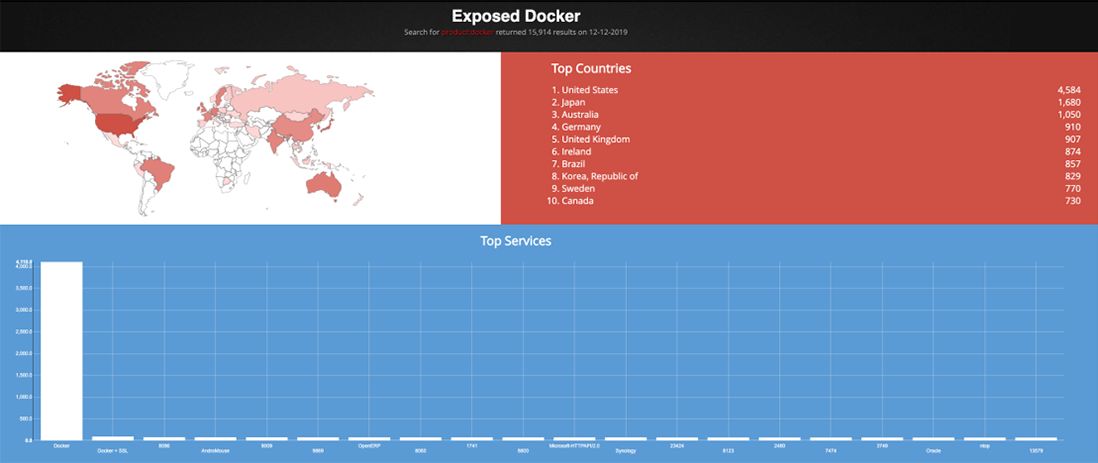This screenshot has width=1098, height=463.
Task: Click the Oracle bar in the chart
Action: pos(933,438)
